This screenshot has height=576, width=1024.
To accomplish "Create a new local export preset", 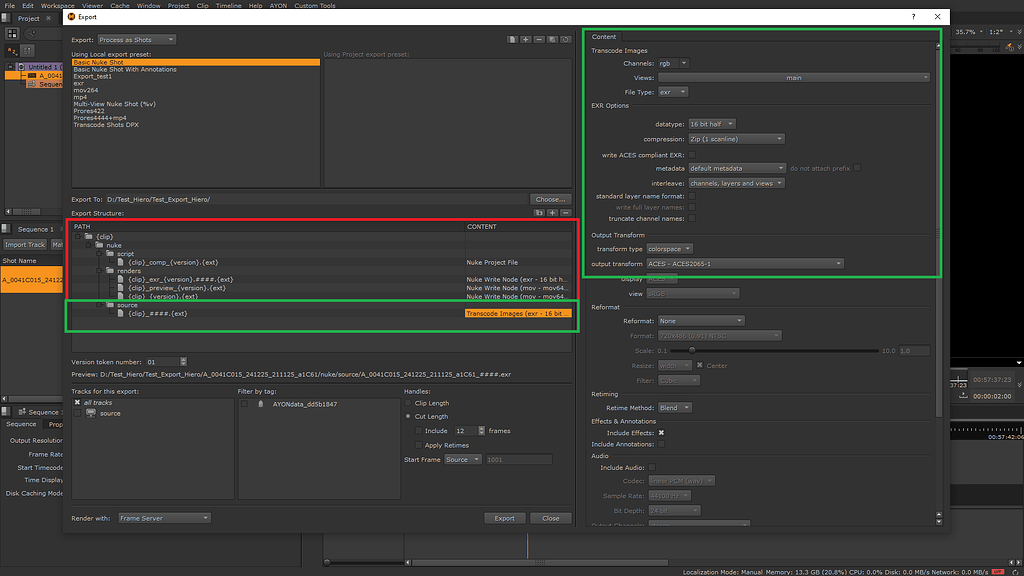I will 512,39.
